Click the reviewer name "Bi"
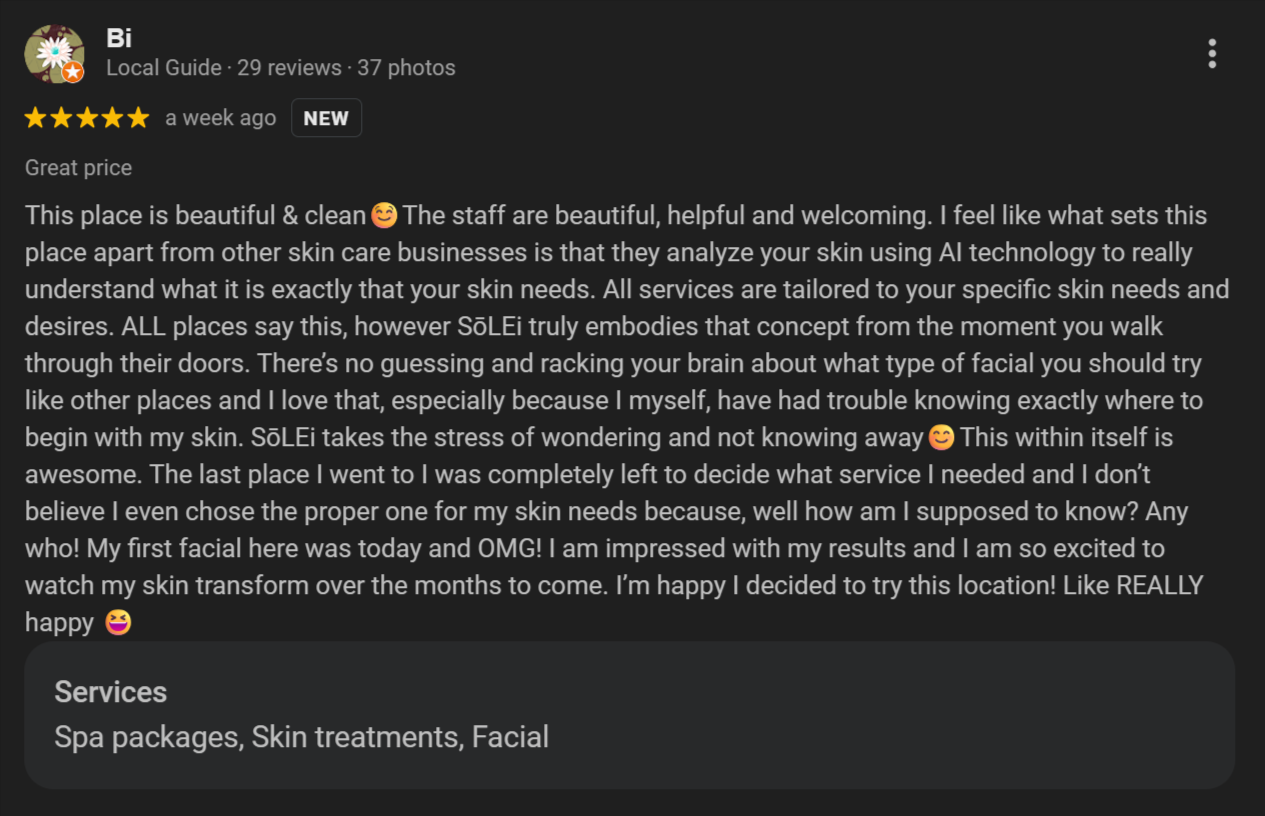Screen dimensions: 1265x816 tap(119, 38)
